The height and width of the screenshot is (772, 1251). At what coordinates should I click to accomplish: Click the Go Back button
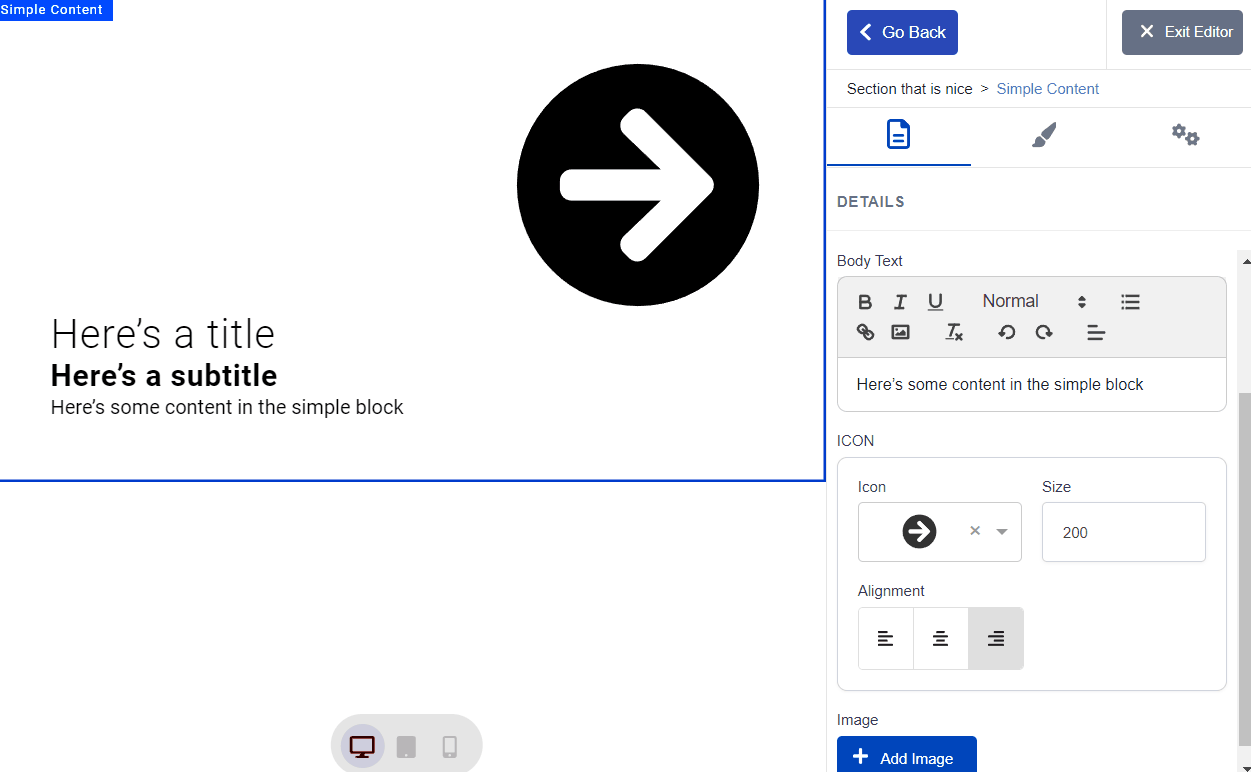click(x=902, y=32)
